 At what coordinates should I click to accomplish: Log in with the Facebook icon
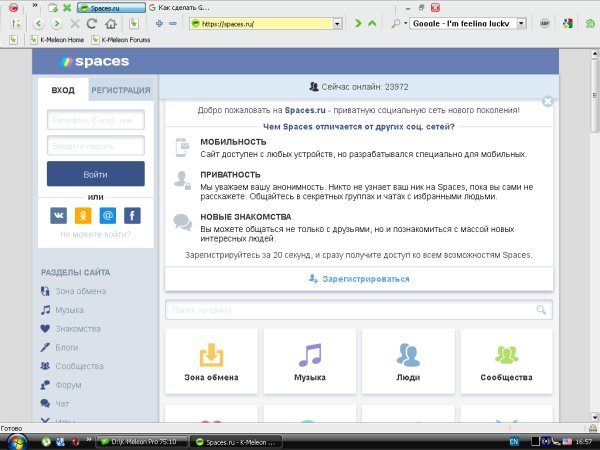coord(132,215)
